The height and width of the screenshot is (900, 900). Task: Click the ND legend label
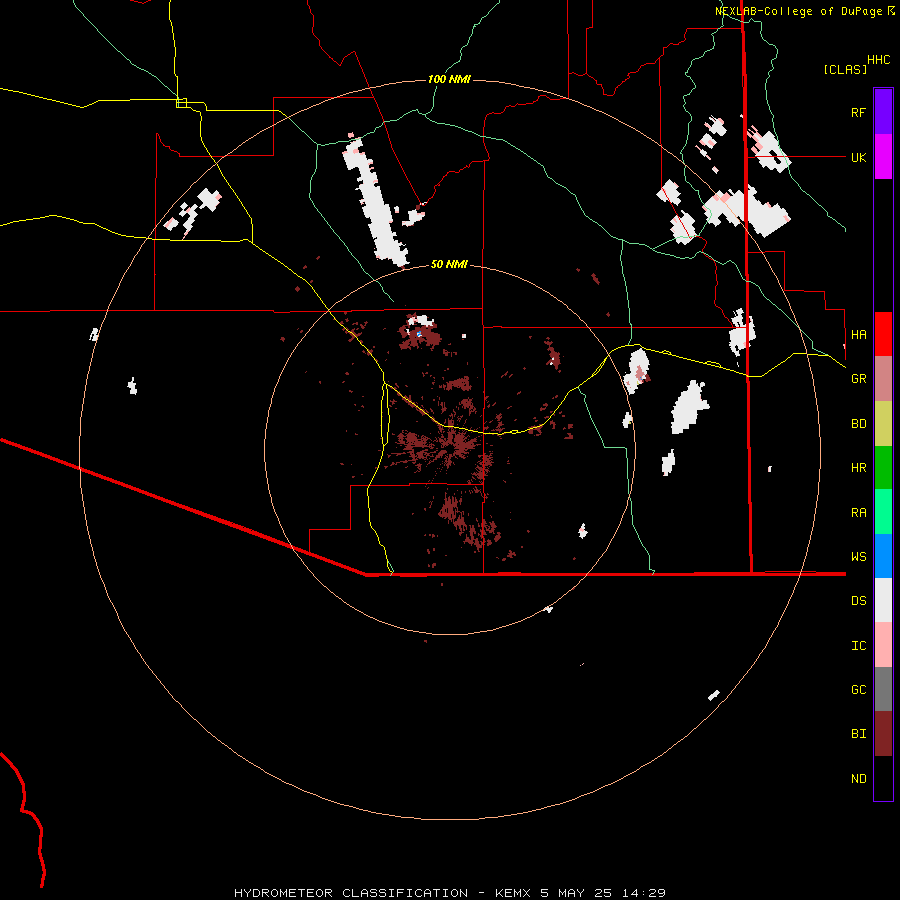click(858, 779)
